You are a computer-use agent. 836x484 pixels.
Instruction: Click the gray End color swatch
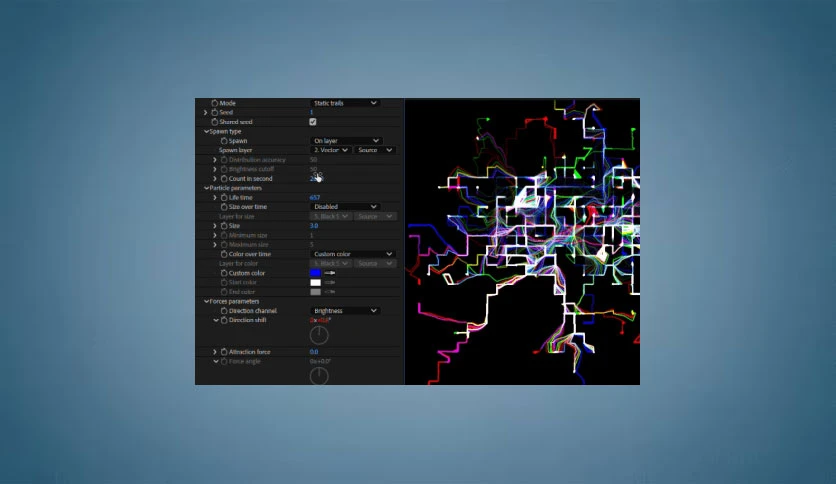click(x=316, y=292)
